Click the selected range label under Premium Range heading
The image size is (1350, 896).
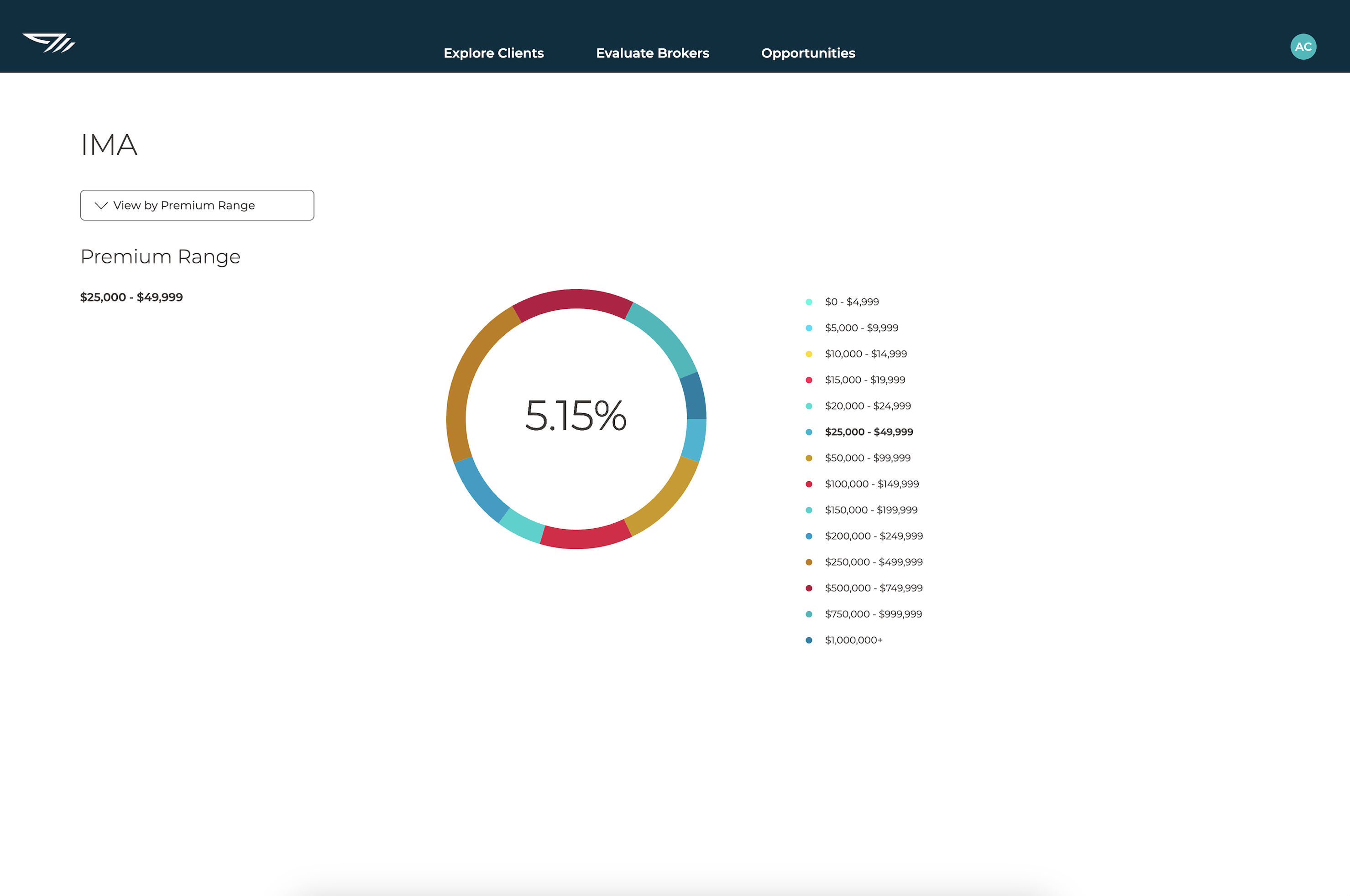[x=131, y=297]
